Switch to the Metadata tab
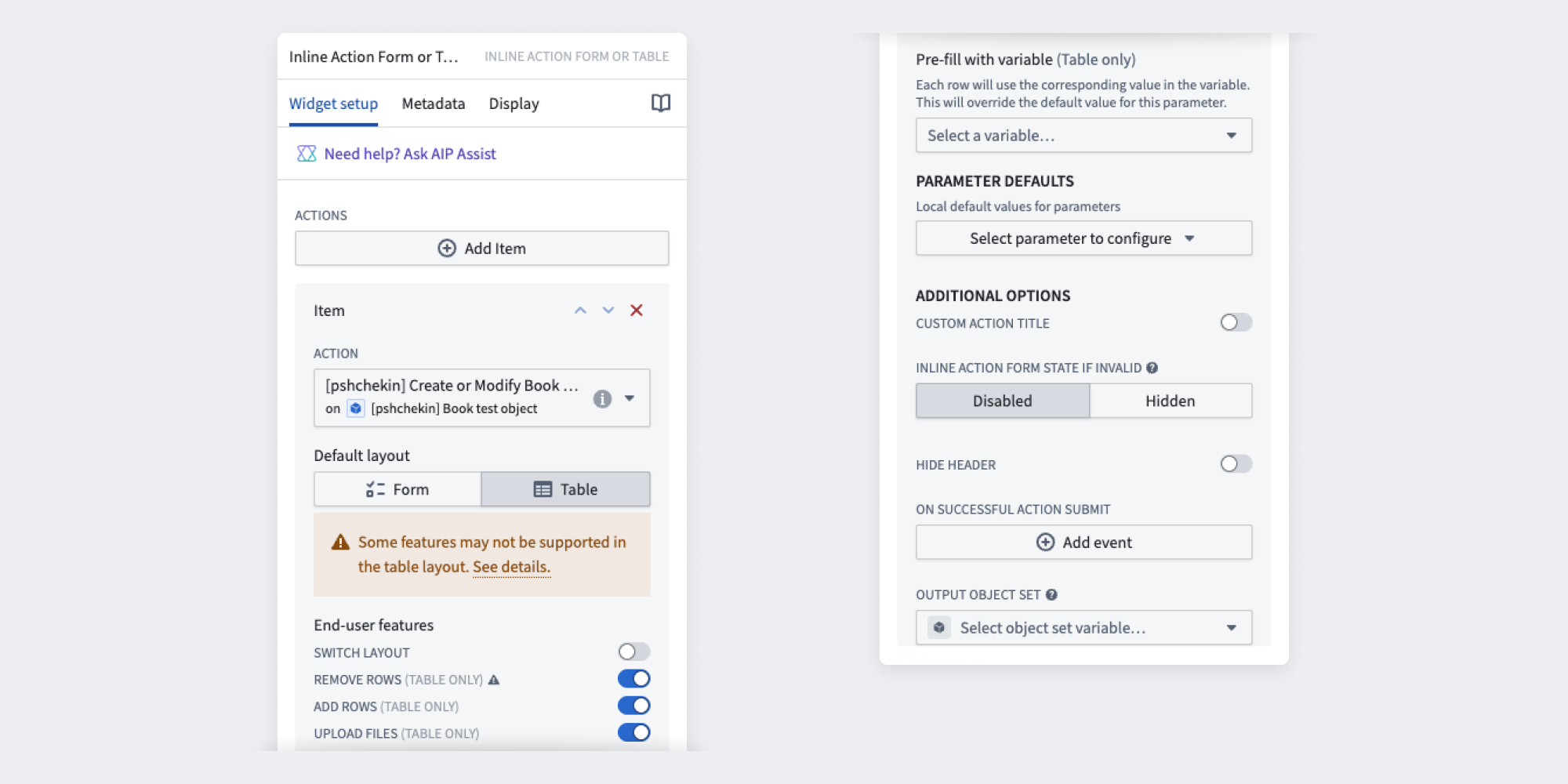The width and height of the screenshot is (1568, 784). click(433, 103)
